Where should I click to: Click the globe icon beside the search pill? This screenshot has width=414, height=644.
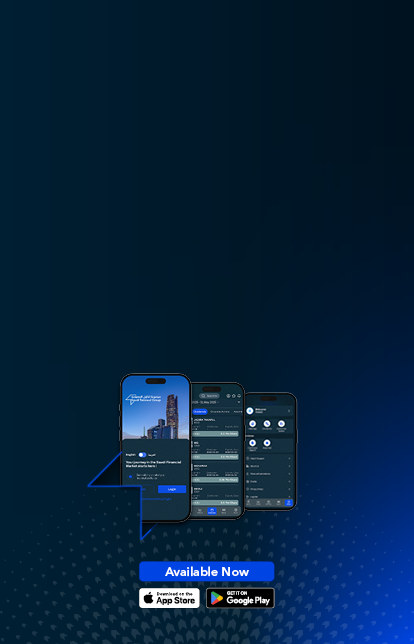point(228,396)
